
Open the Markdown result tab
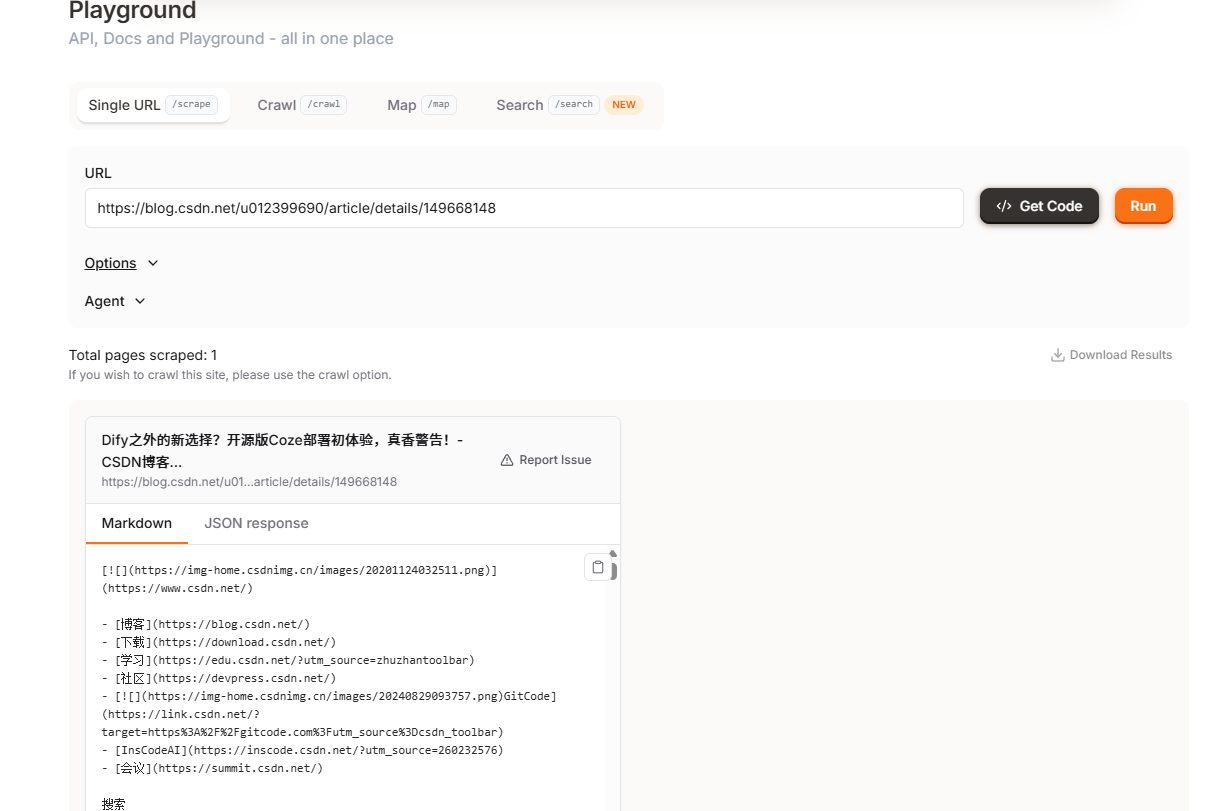click(x=137, y=523)
